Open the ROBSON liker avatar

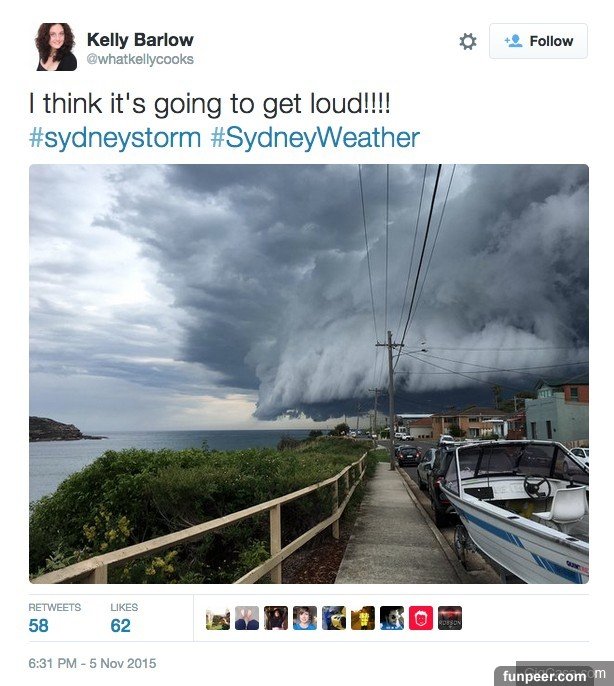450,618
